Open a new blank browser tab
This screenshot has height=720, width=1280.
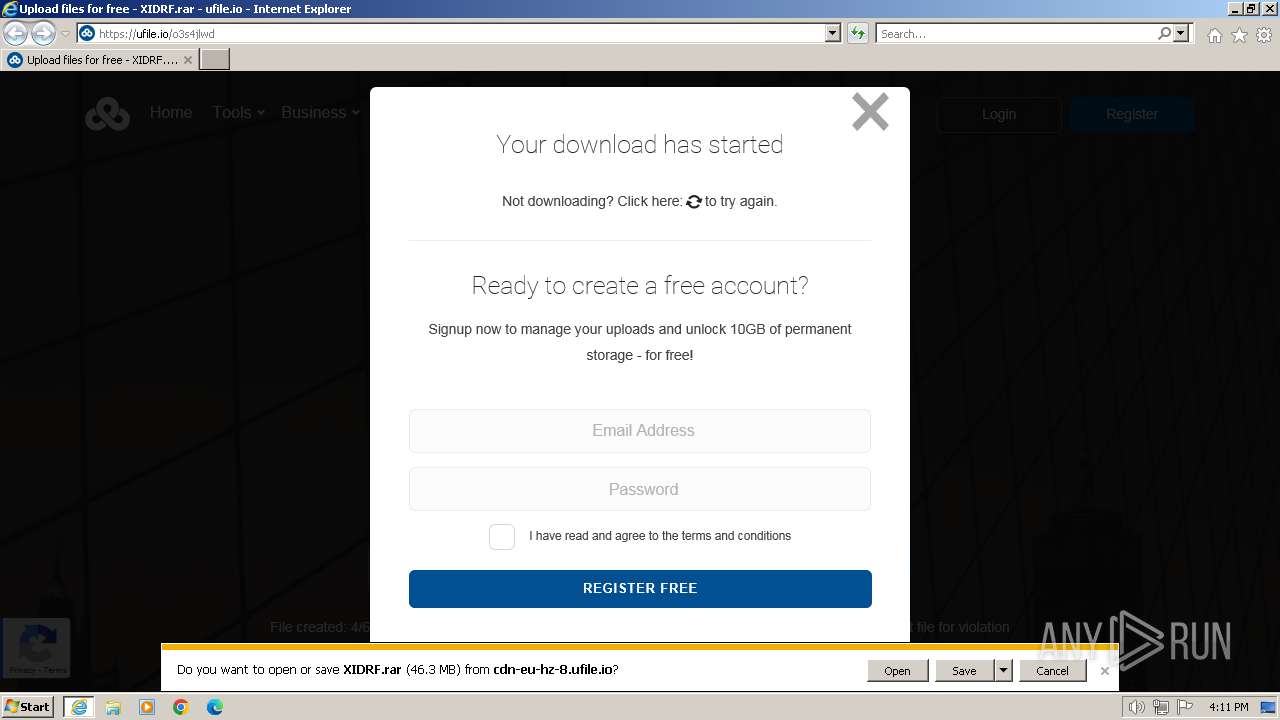coord(215,60)
